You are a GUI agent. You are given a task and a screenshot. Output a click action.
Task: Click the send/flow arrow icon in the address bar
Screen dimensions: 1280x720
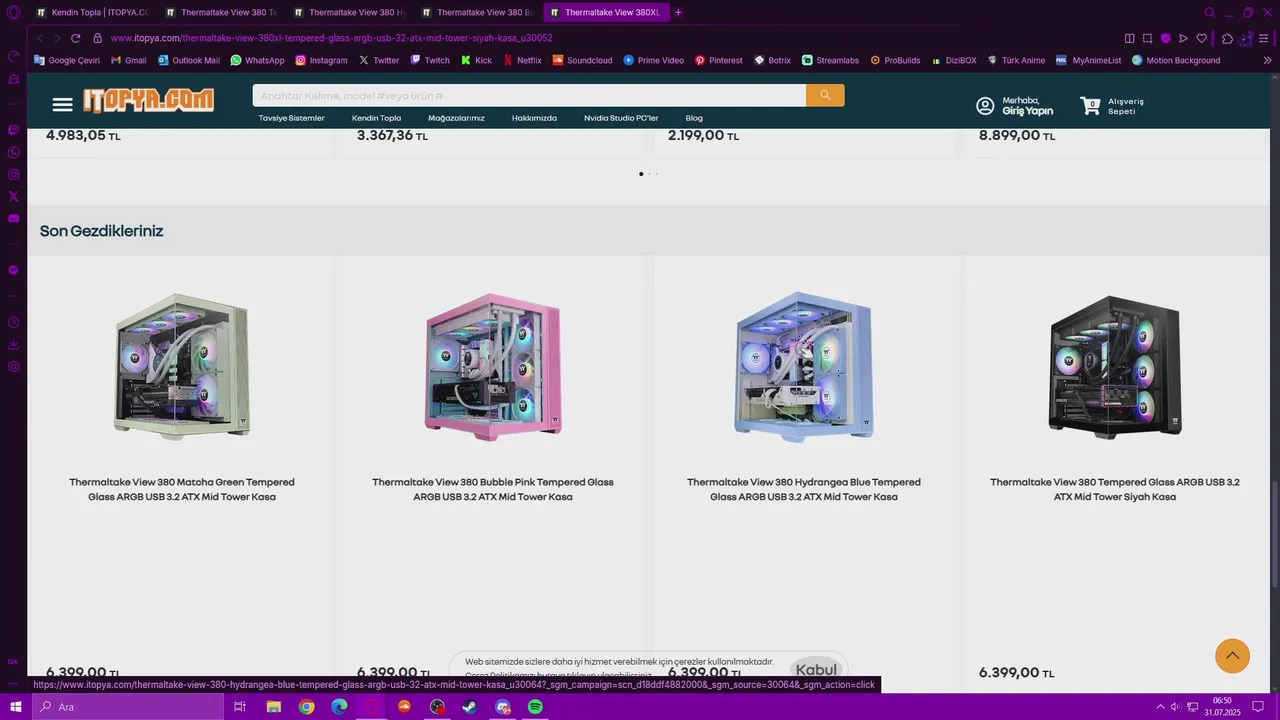[1183, 38]
